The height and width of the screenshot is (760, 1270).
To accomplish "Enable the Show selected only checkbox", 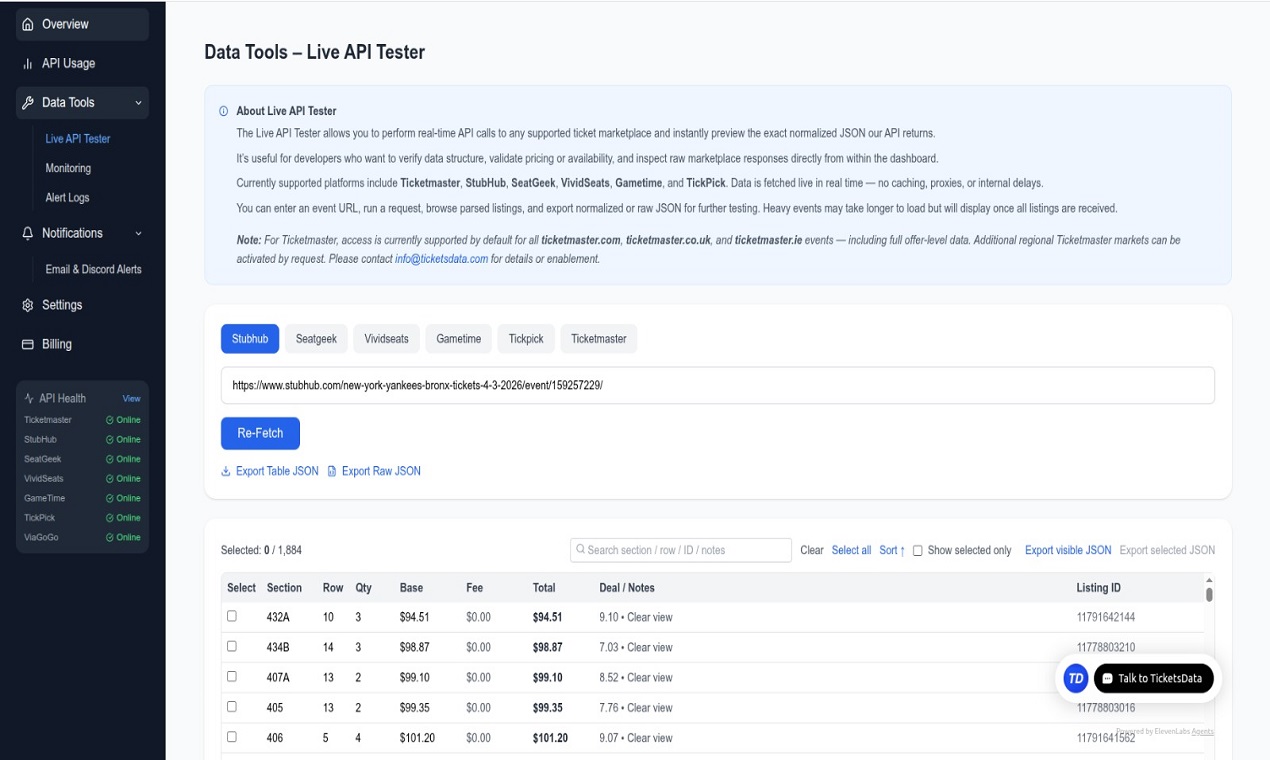I will click(x=917, y=550).
